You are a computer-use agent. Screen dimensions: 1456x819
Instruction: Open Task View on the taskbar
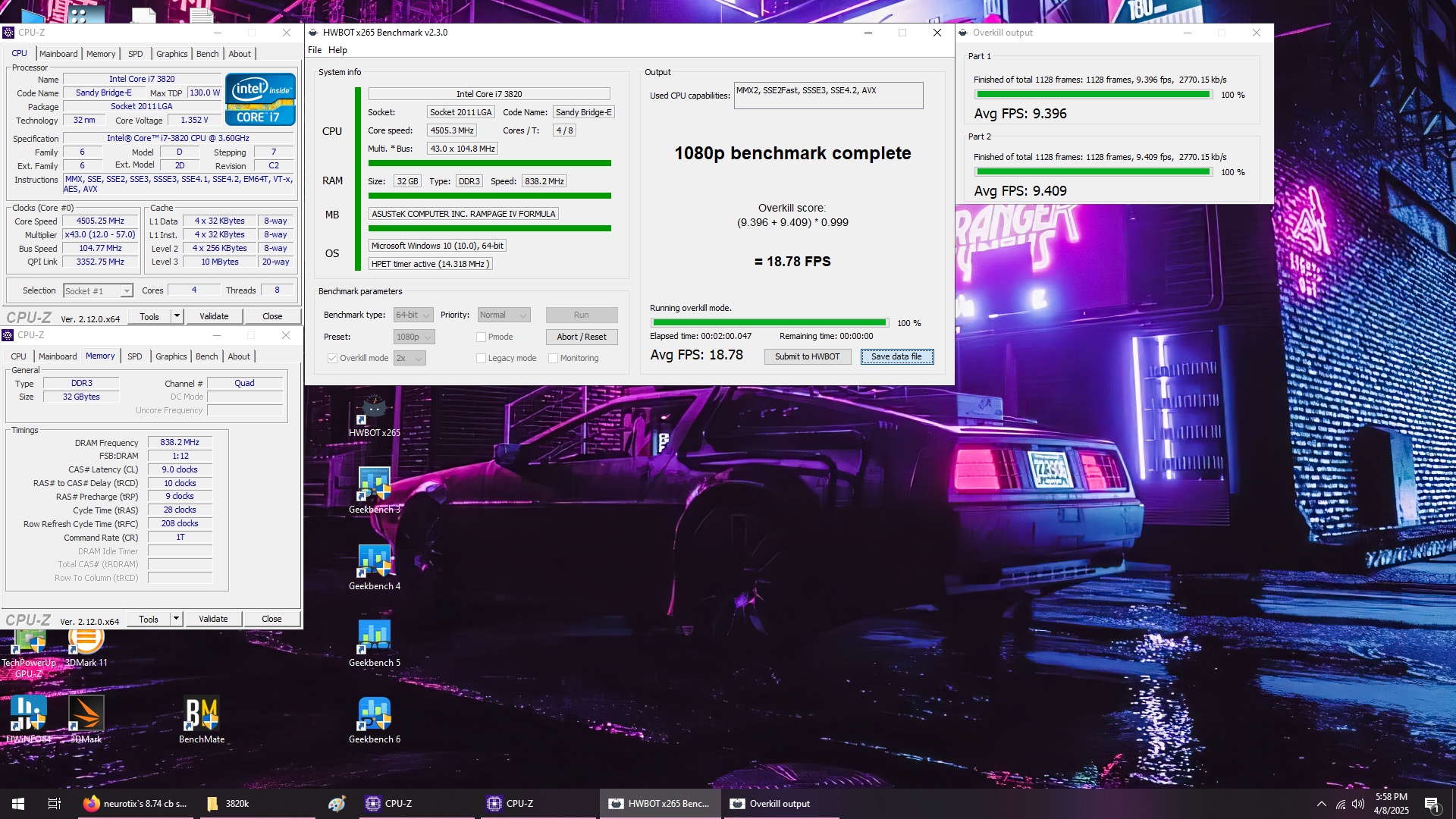click(x=55, y=804)
